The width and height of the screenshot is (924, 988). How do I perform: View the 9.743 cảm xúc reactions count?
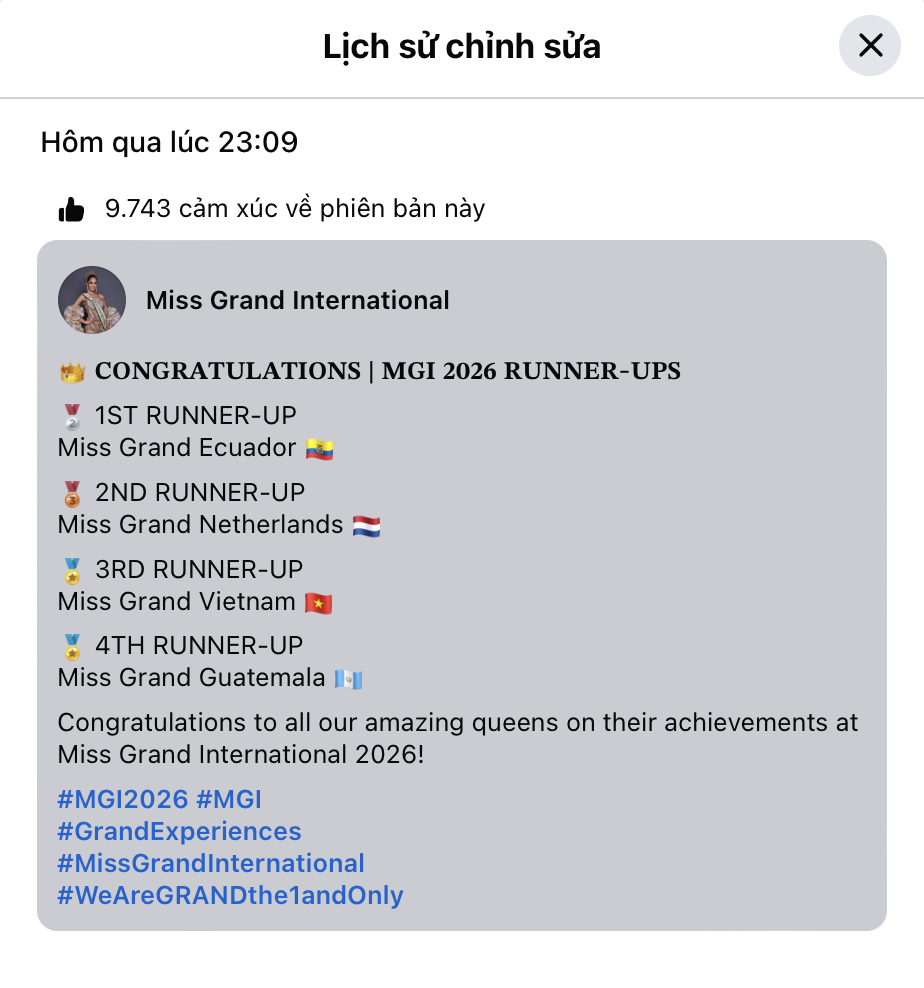(295, 209)
